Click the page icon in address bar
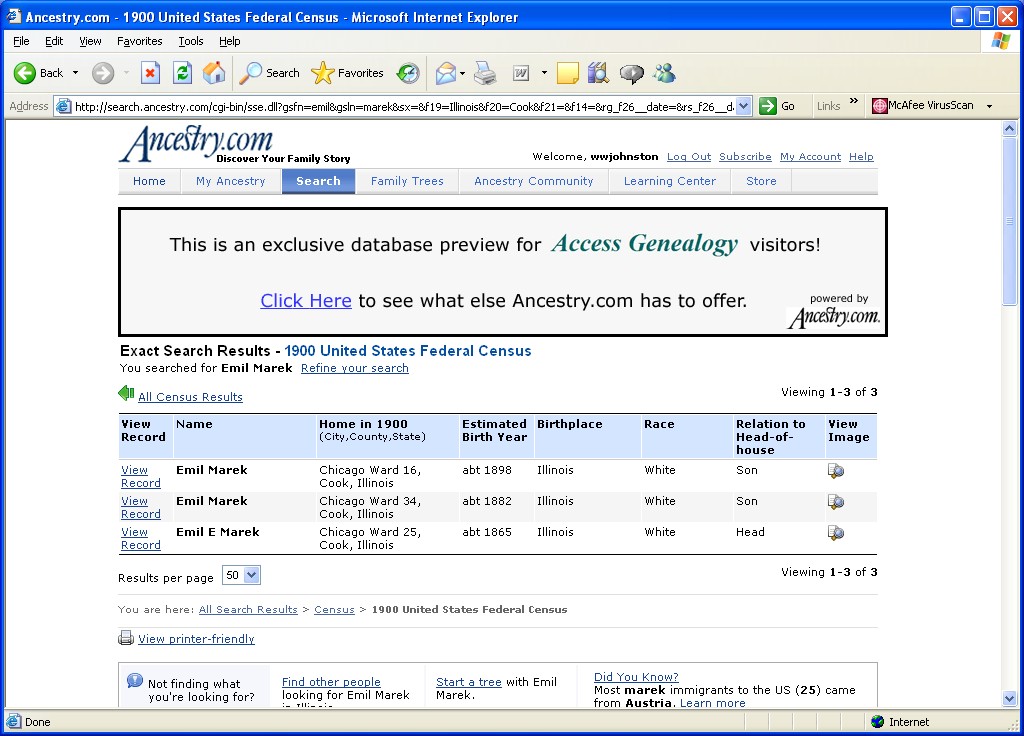Screen dimensions: 1024x736 [x=63, y=106]
